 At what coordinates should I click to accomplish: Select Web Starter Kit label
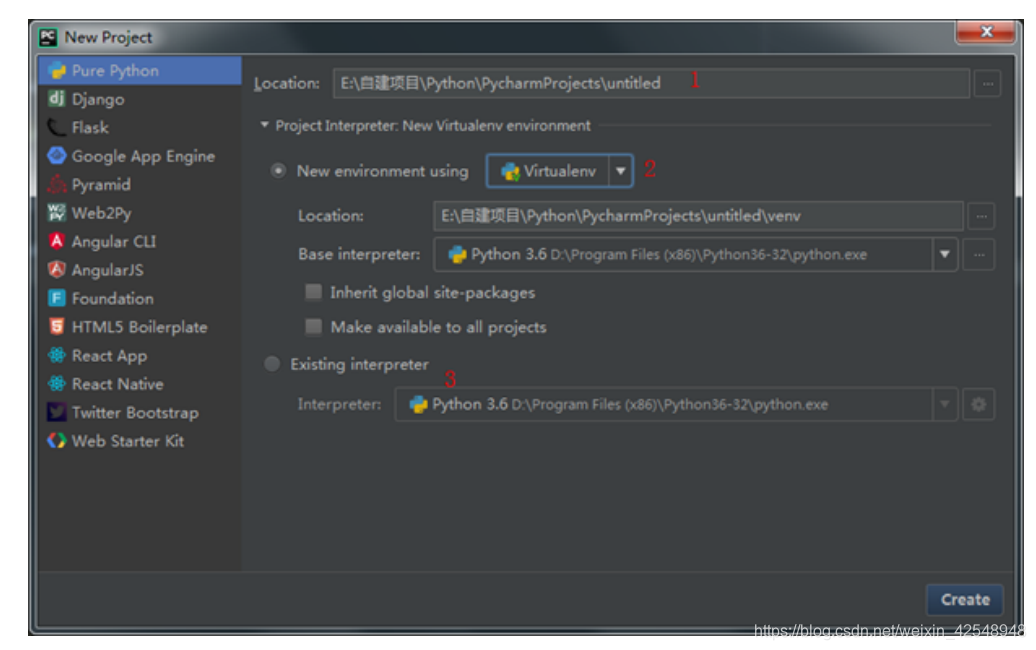tap(128, 441)
